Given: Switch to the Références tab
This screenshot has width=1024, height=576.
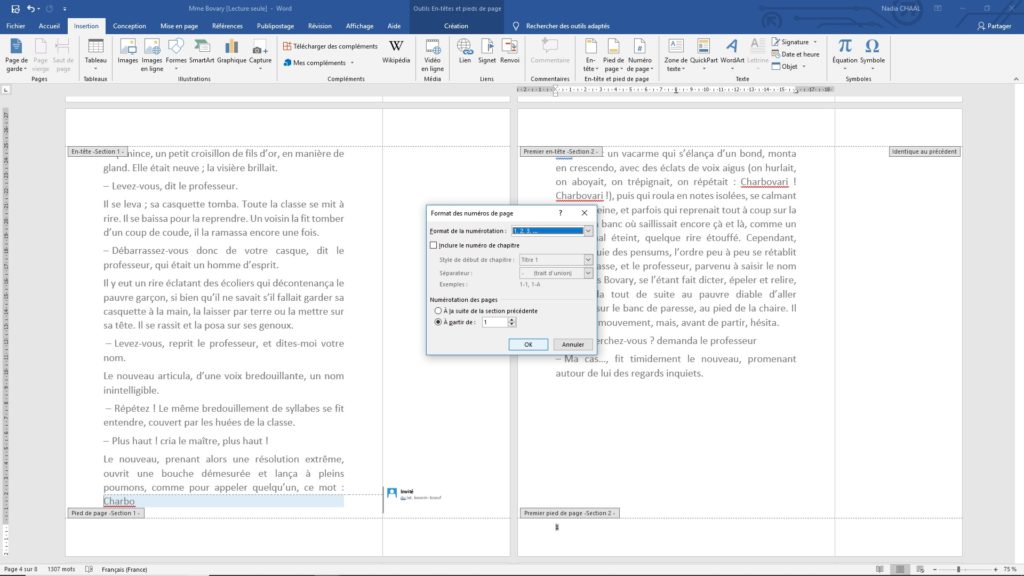Looking at the screenshot, I should [227, 26].
